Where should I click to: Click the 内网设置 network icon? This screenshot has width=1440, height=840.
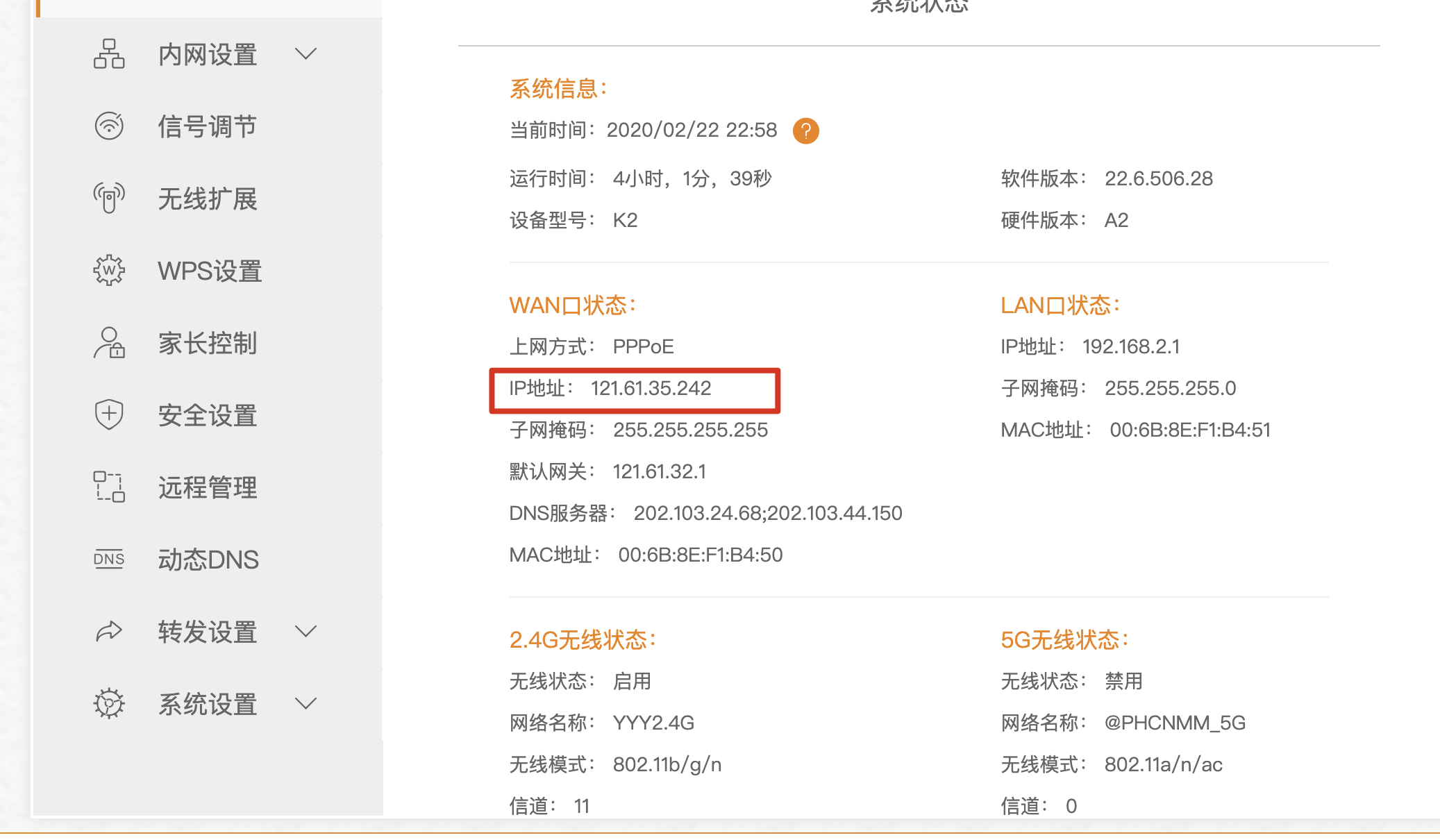(x=109, y=54)
